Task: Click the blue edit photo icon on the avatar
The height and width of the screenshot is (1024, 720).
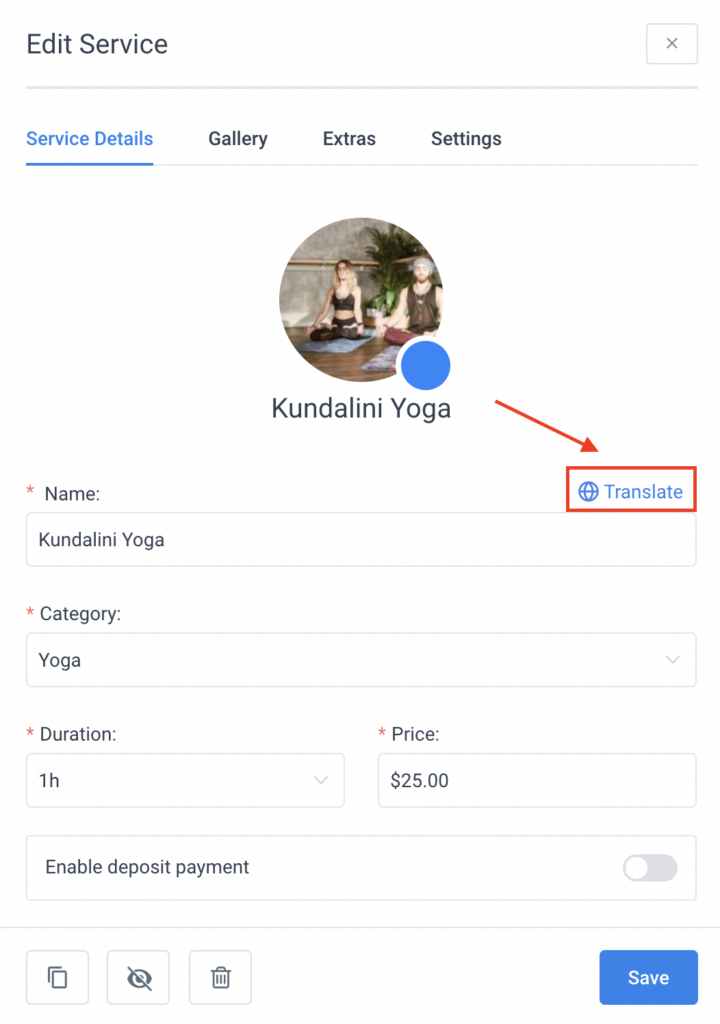Action: [425, 365]
